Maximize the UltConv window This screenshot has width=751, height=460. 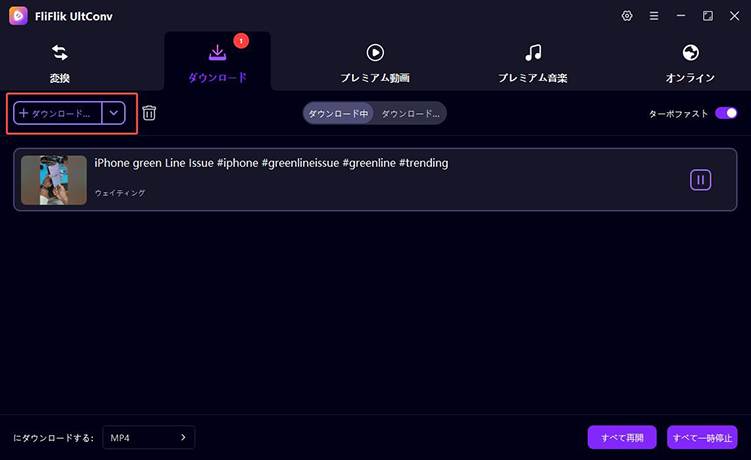click(707, 16)
